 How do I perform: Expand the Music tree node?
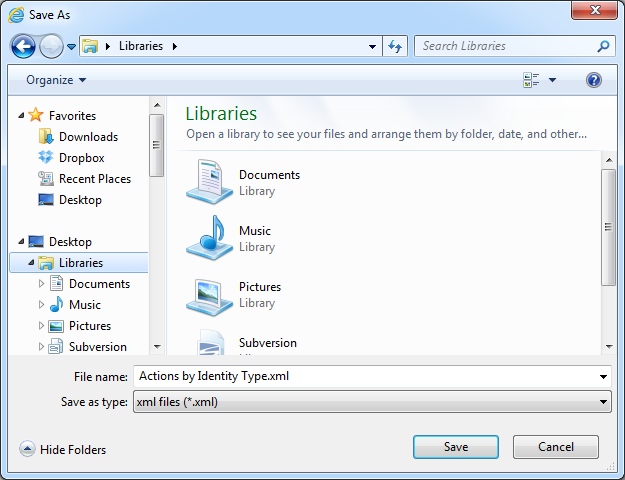pyautogui.click(x=41, y=305)
